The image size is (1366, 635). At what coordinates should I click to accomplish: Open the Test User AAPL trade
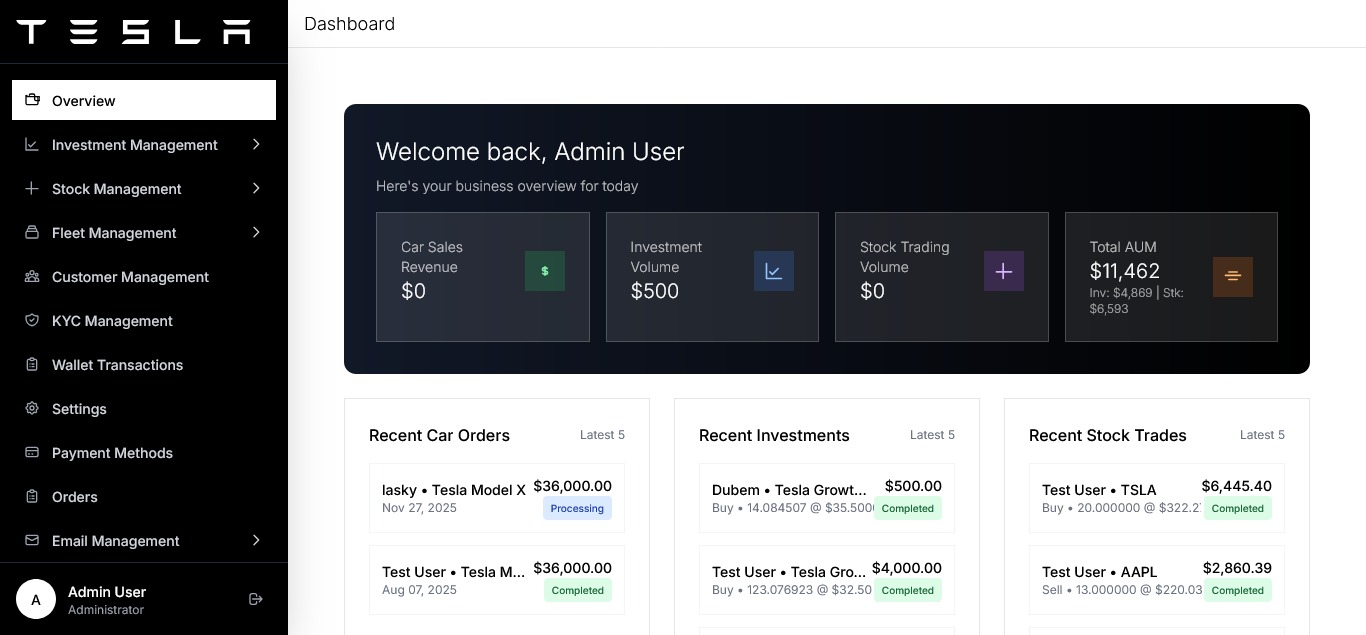[1157, 580]
